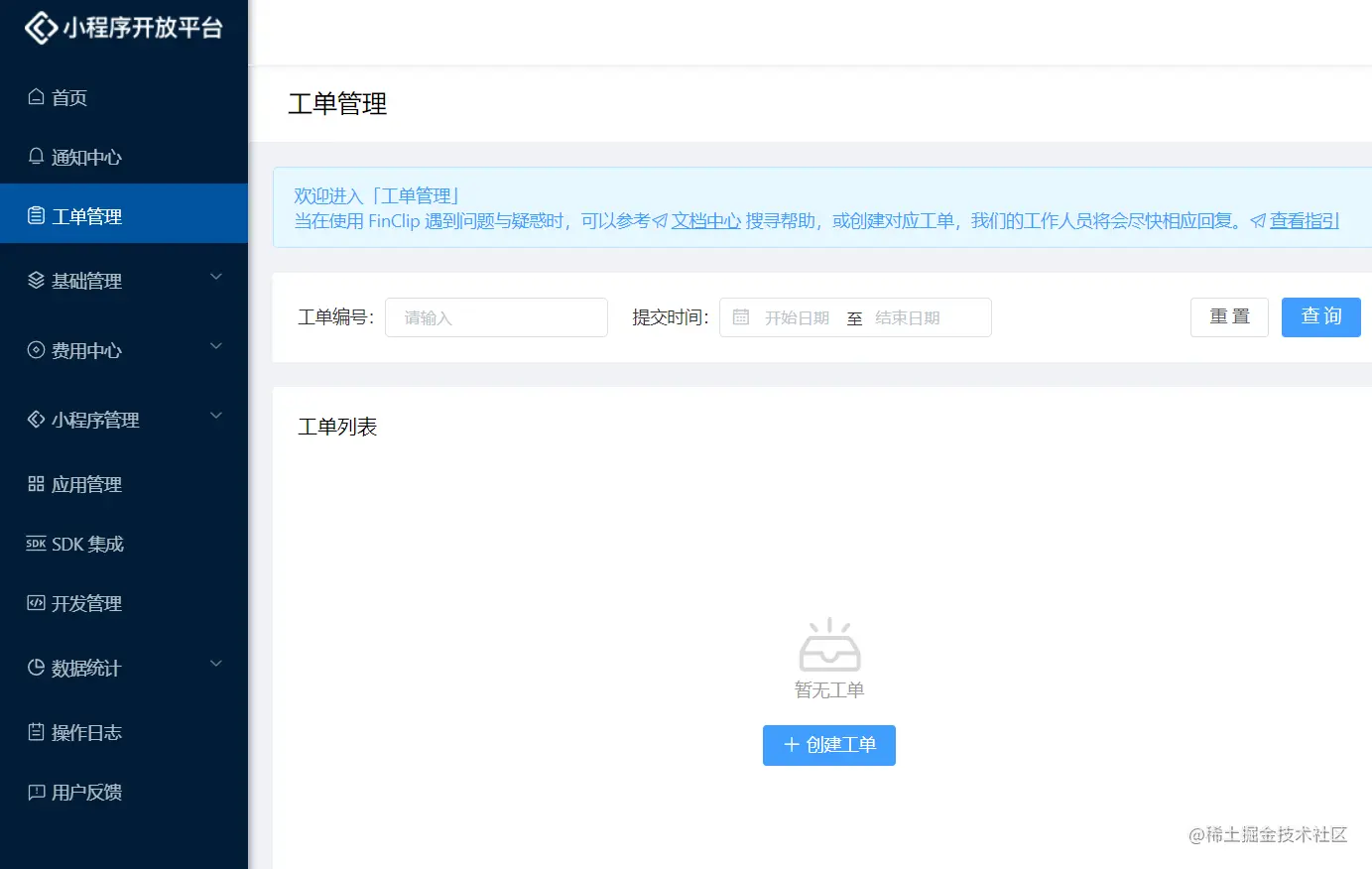Click the plus icon on 创建工单 button
Image resolution: width=1372 pixels, height=869 pixels.
click(x=792, y=745)
